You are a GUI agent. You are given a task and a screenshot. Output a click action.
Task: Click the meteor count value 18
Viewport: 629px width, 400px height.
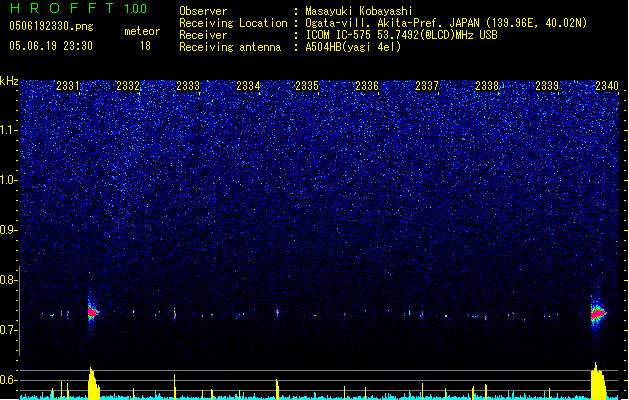(x=145, y=46)
